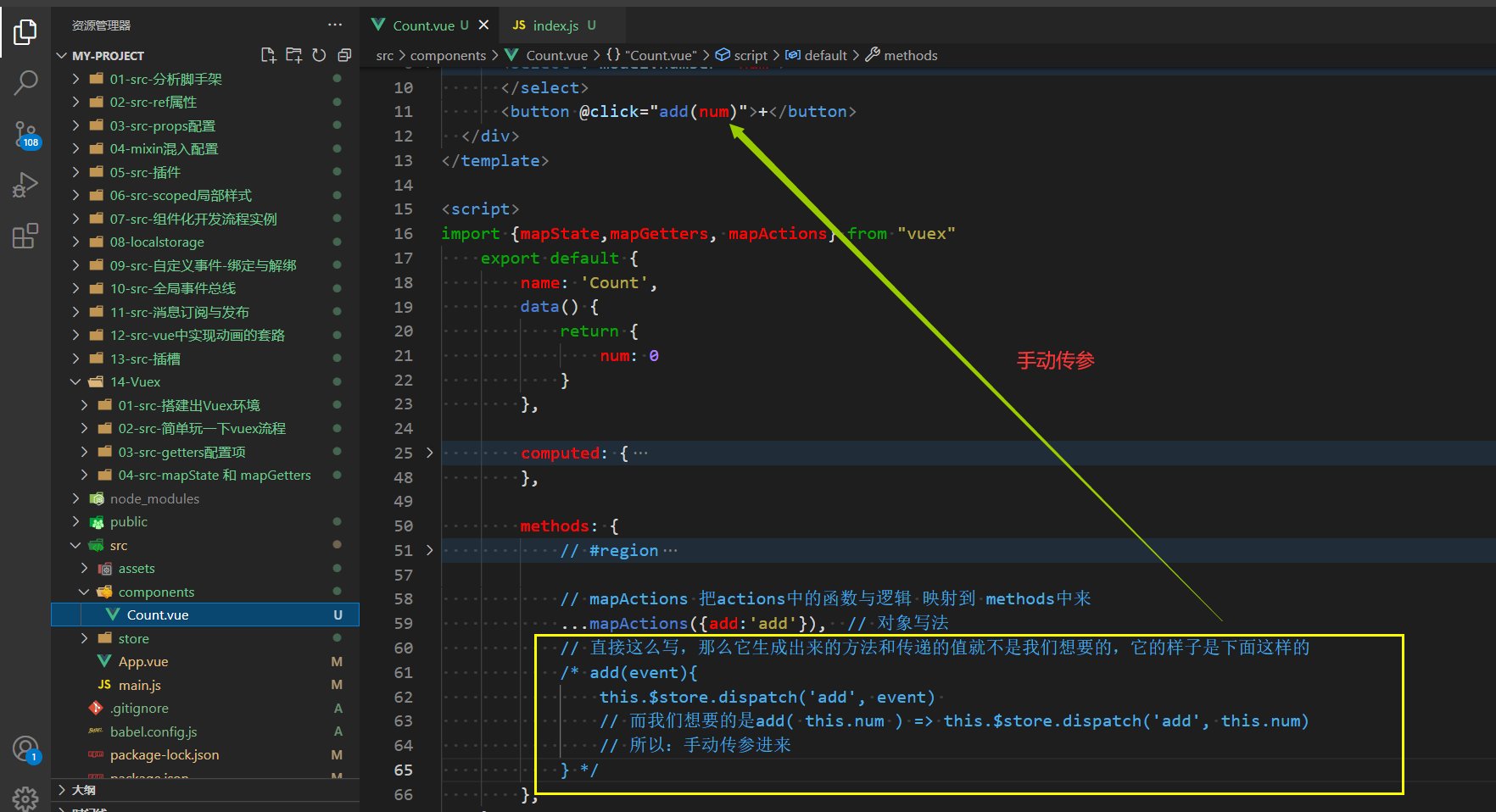Expand the 03-src-props配置 folder
1496x812 pixels.
205,125
